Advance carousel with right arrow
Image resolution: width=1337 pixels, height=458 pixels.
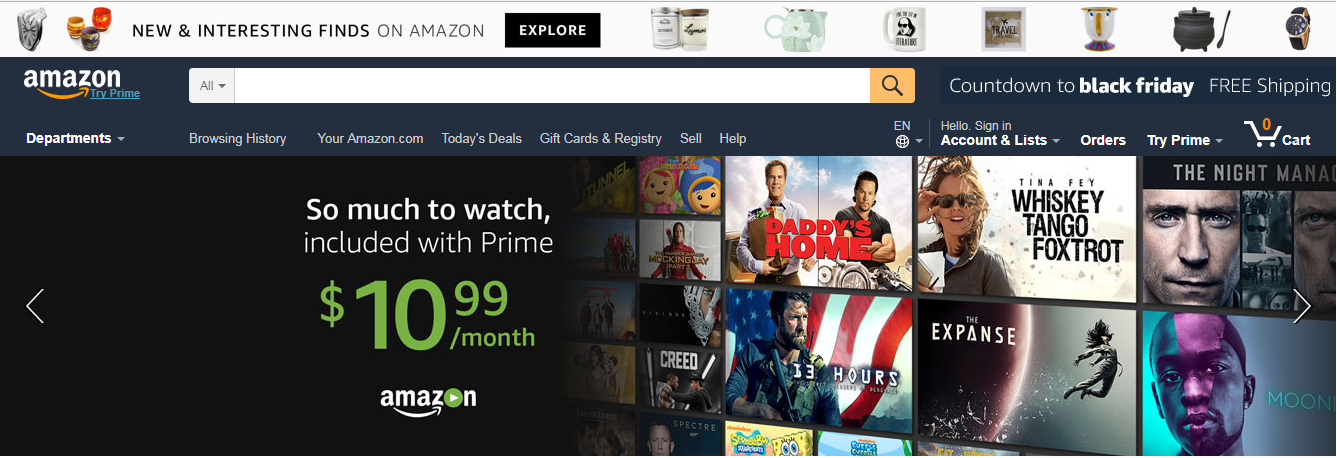point(1301,306)
